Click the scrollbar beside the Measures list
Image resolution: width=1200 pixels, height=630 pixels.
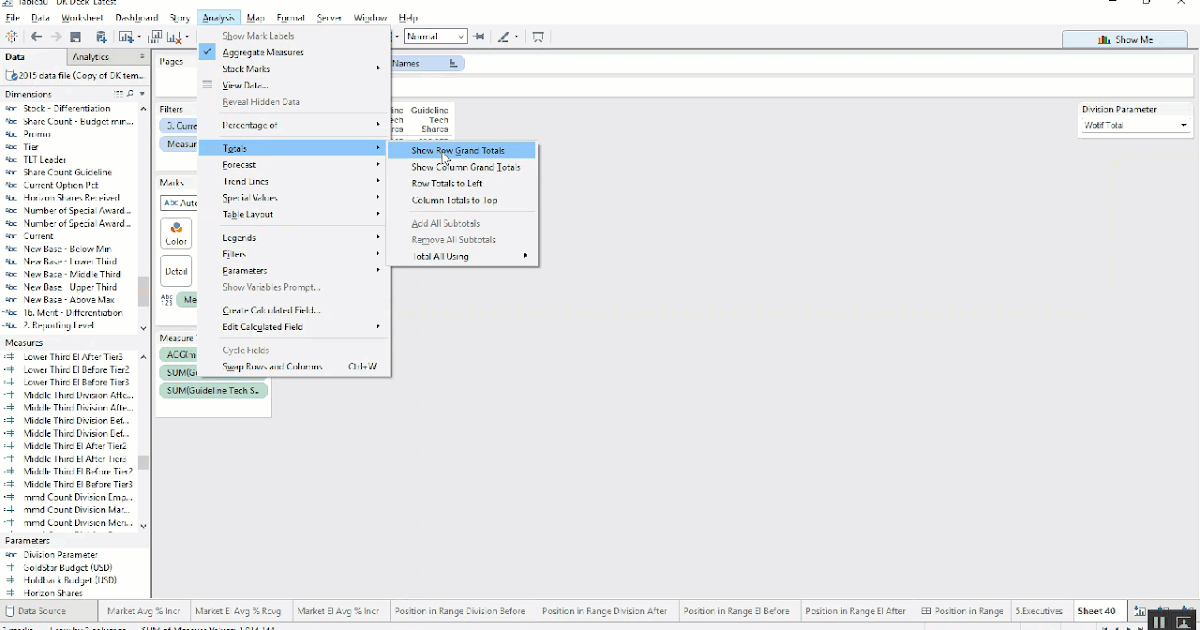(143, 440)
